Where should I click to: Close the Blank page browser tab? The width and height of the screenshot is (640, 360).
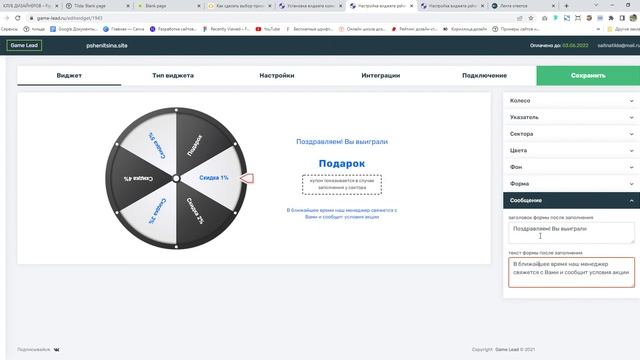click(x=199, y=6)
